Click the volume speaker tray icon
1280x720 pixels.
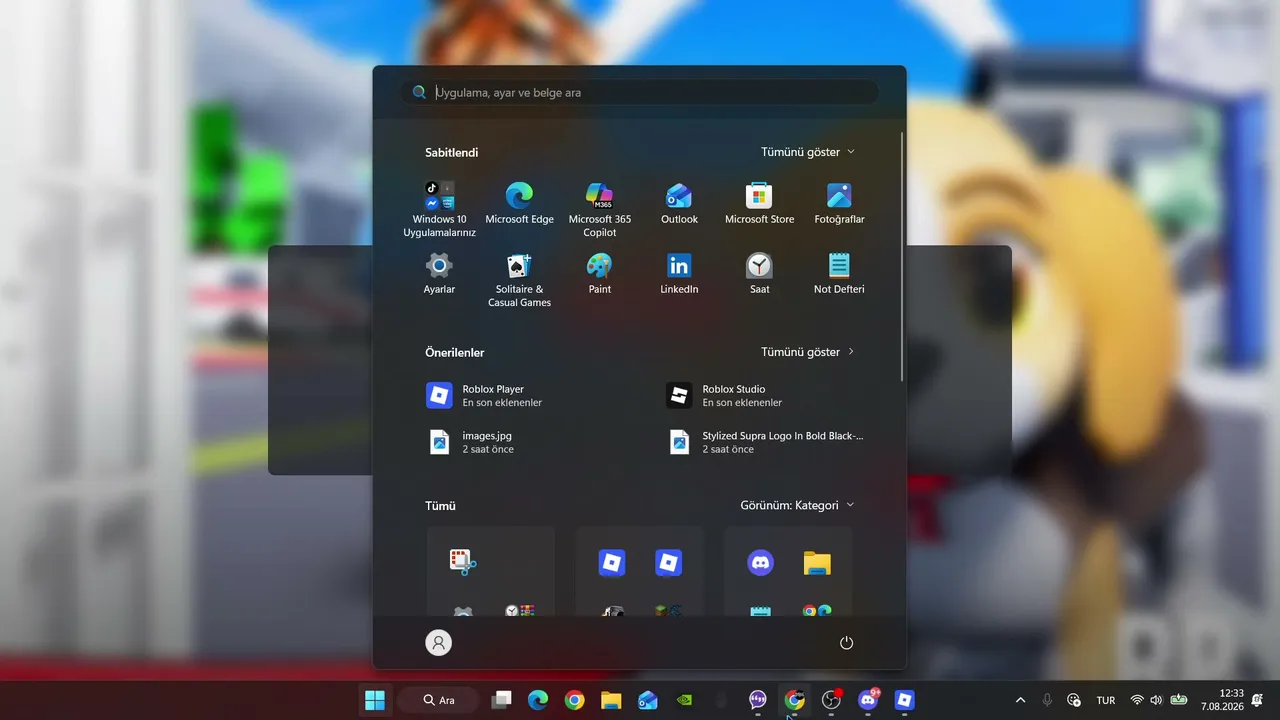tap(1157, 700)
